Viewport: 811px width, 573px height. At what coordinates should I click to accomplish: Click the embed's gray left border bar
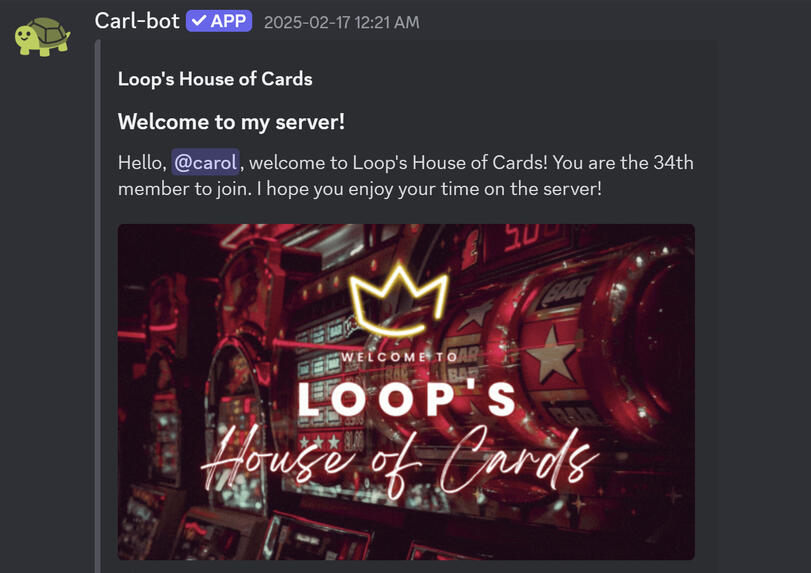[97, 306]
